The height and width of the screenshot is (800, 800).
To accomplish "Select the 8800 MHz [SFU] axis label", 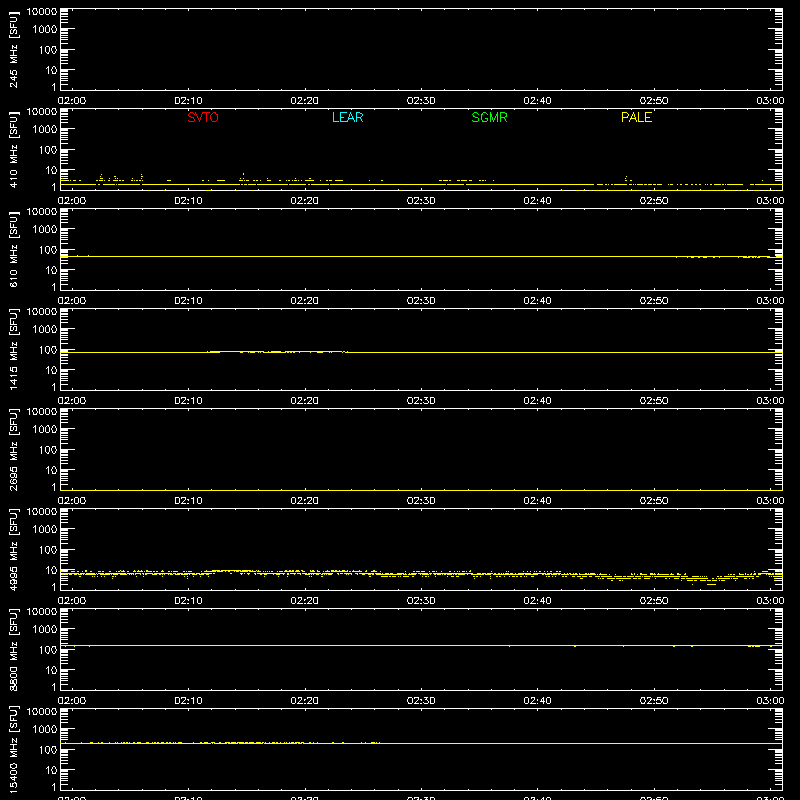I will (x=13, y=650).
